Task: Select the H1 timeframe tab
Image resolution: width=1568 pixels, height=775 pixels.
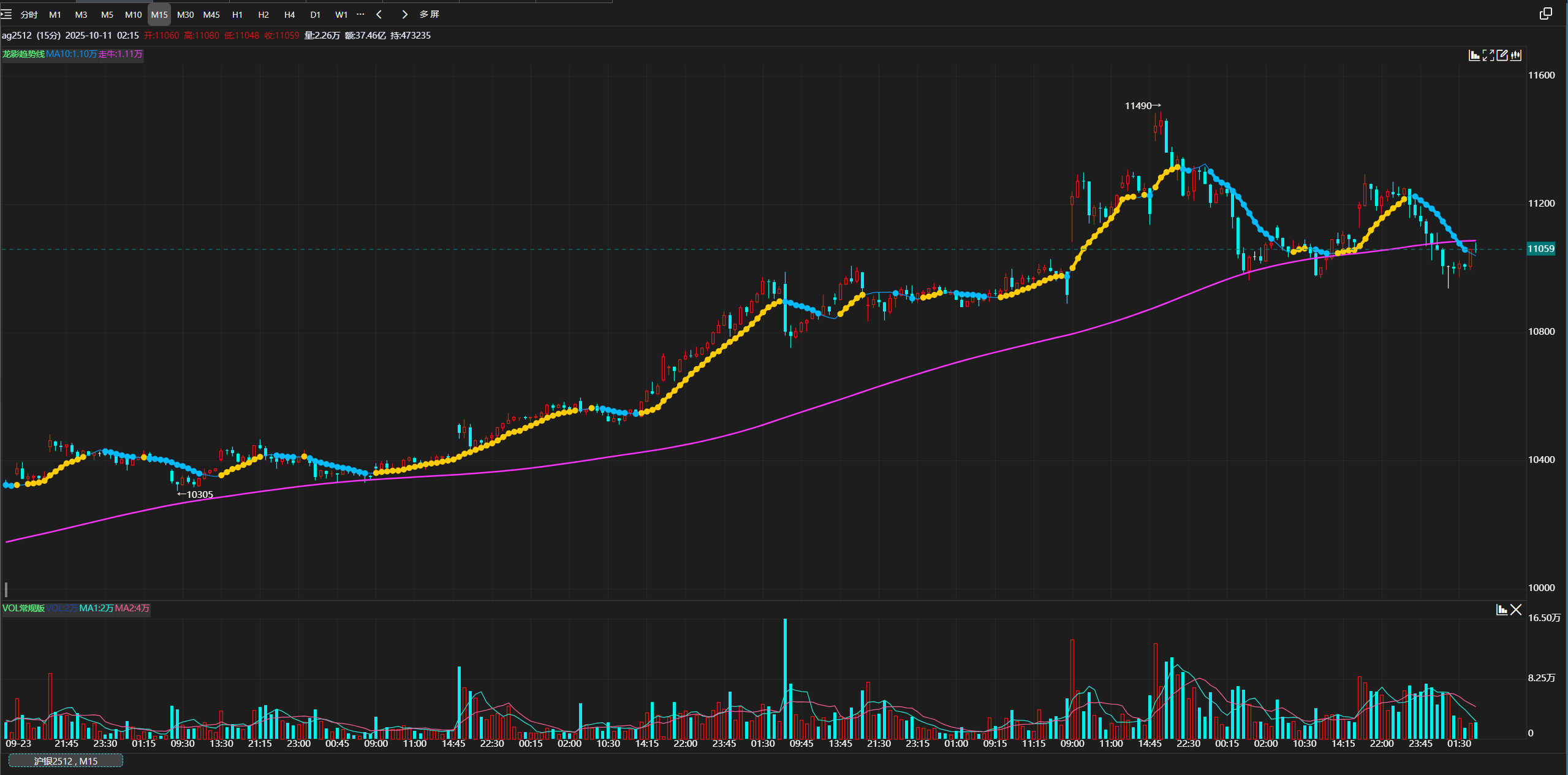Action: [x=237, y=14]
